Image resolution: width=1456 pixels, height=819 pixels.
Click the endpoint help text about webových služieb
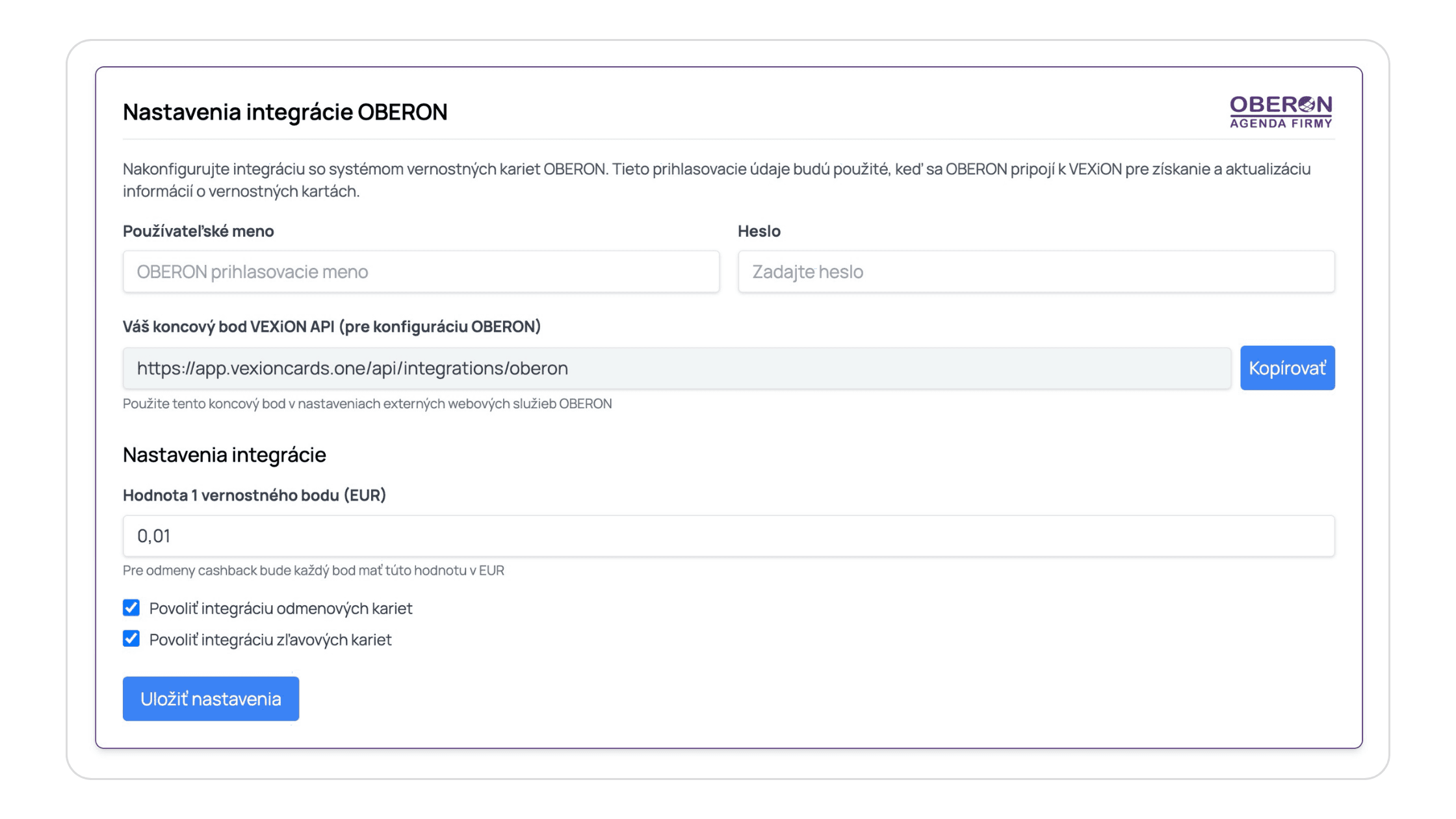pyautogui.click(x=367, y=404)
